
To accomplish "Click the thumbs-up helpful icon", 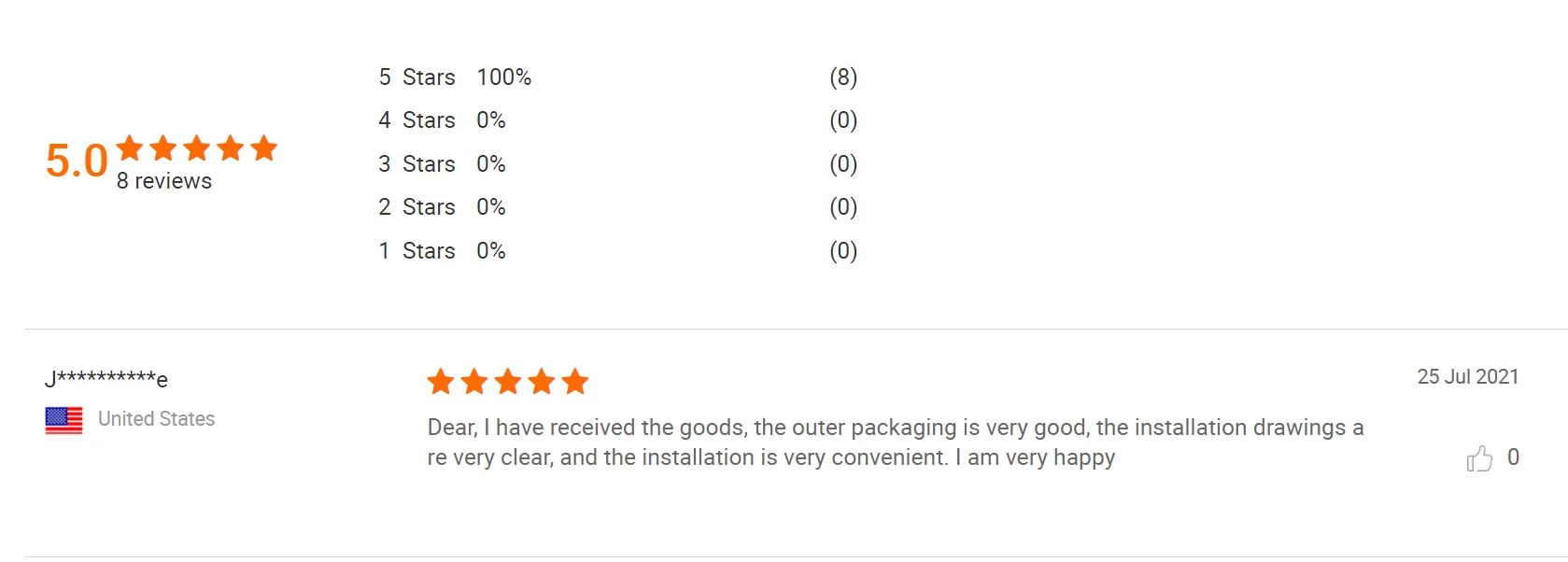I will click(x=1478, y=458).
